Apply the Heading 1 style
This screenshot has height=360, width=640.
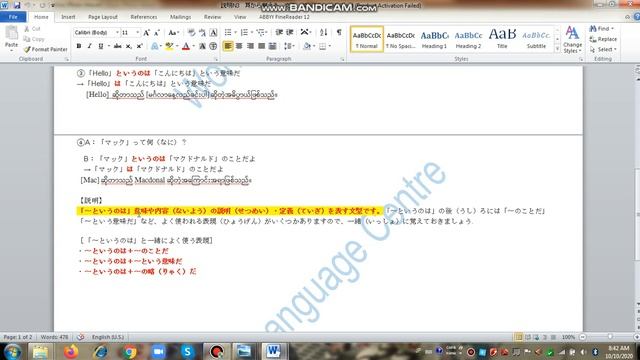[x=434, y=39]
